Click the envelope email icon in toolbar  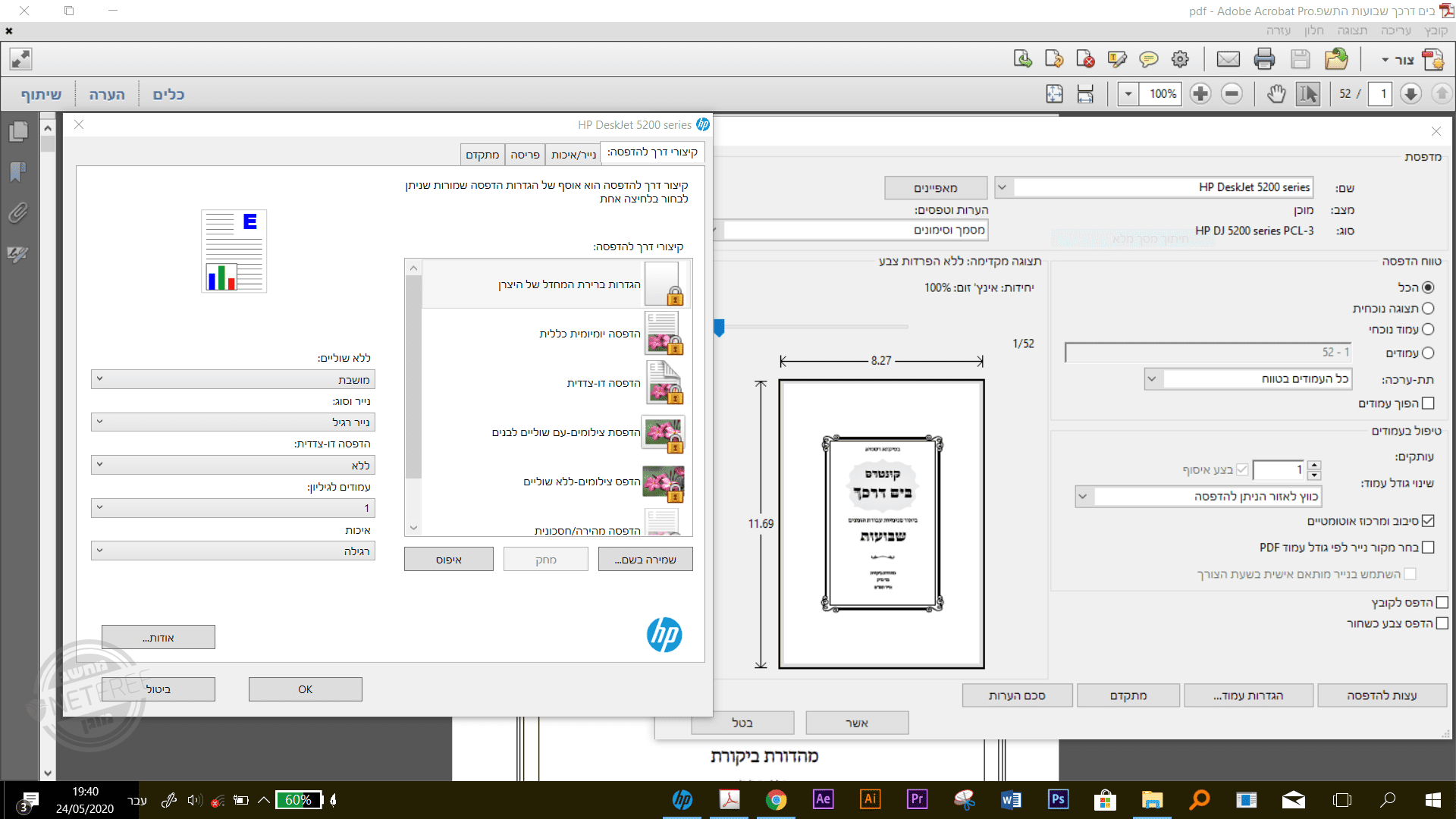(x=1228, y=59)
